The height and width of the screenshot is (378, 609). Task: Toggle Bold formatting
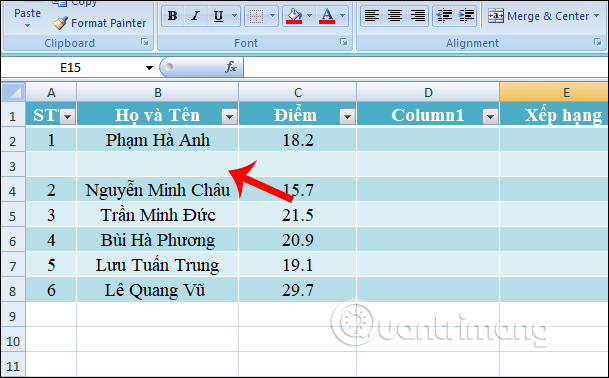click(172, 16)
